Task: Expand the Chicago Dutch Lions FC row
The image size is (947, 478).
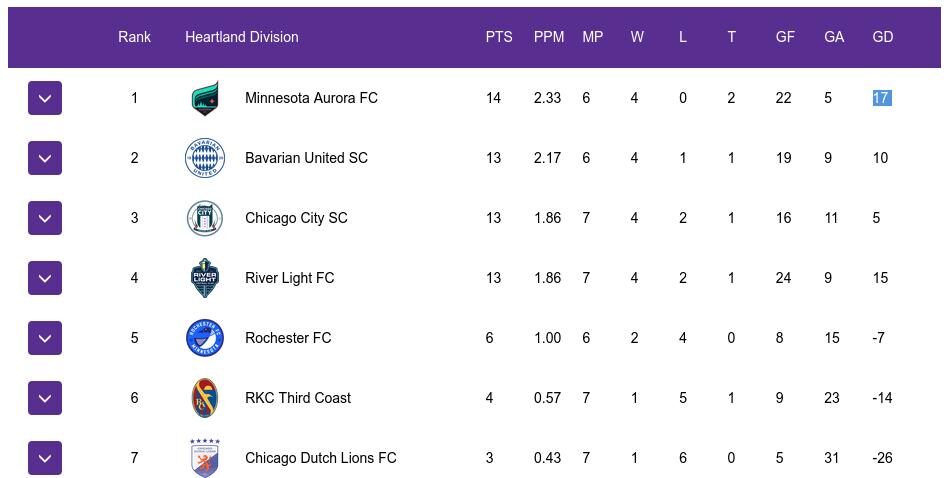Action: 45,458
